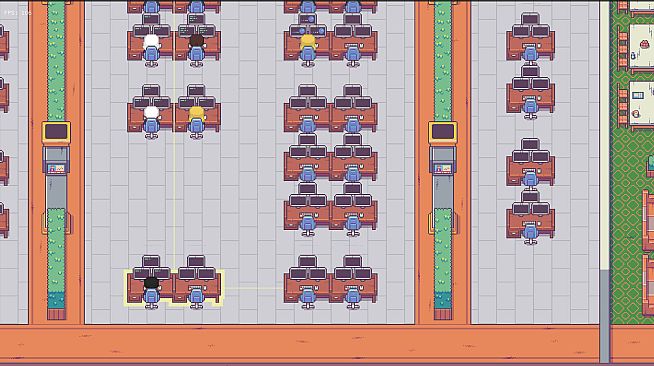Viewport: 654px width, 366px height.
Task: Click yellow-framed screen in the left corridor
Action: coord(56,133)
